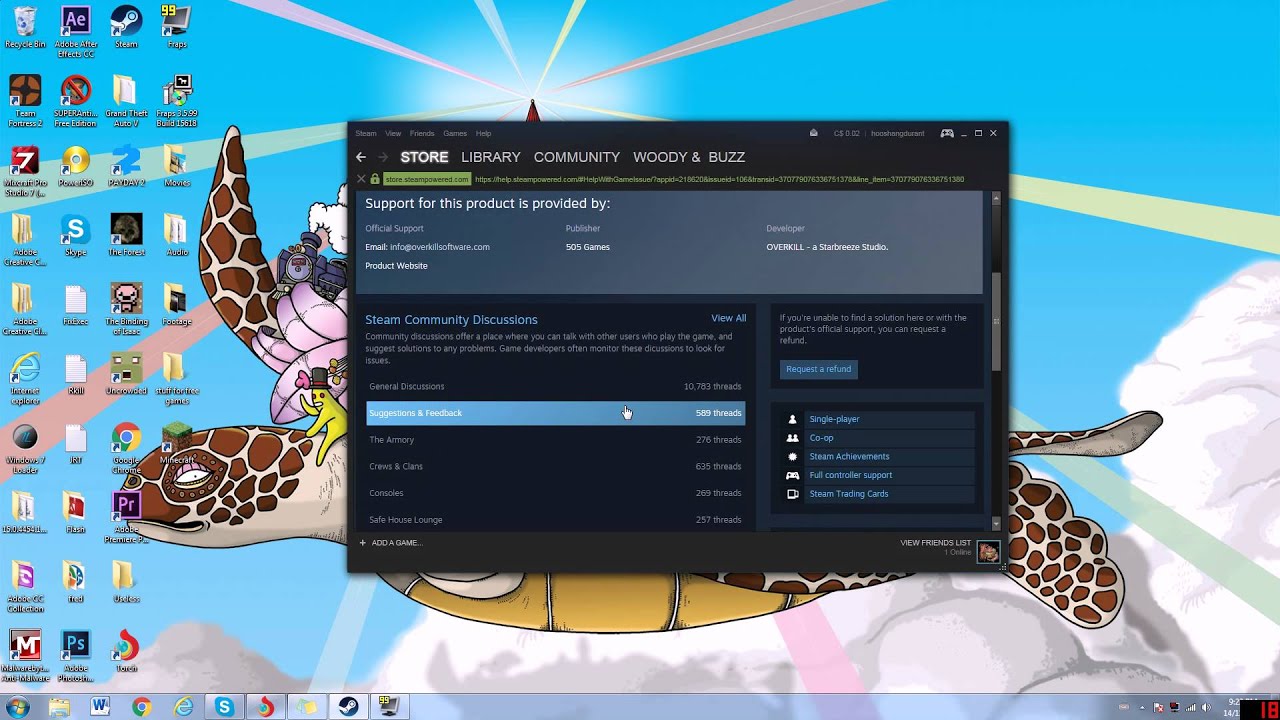
Task: Click the Steam URL address text
Action: pos(719,179)
